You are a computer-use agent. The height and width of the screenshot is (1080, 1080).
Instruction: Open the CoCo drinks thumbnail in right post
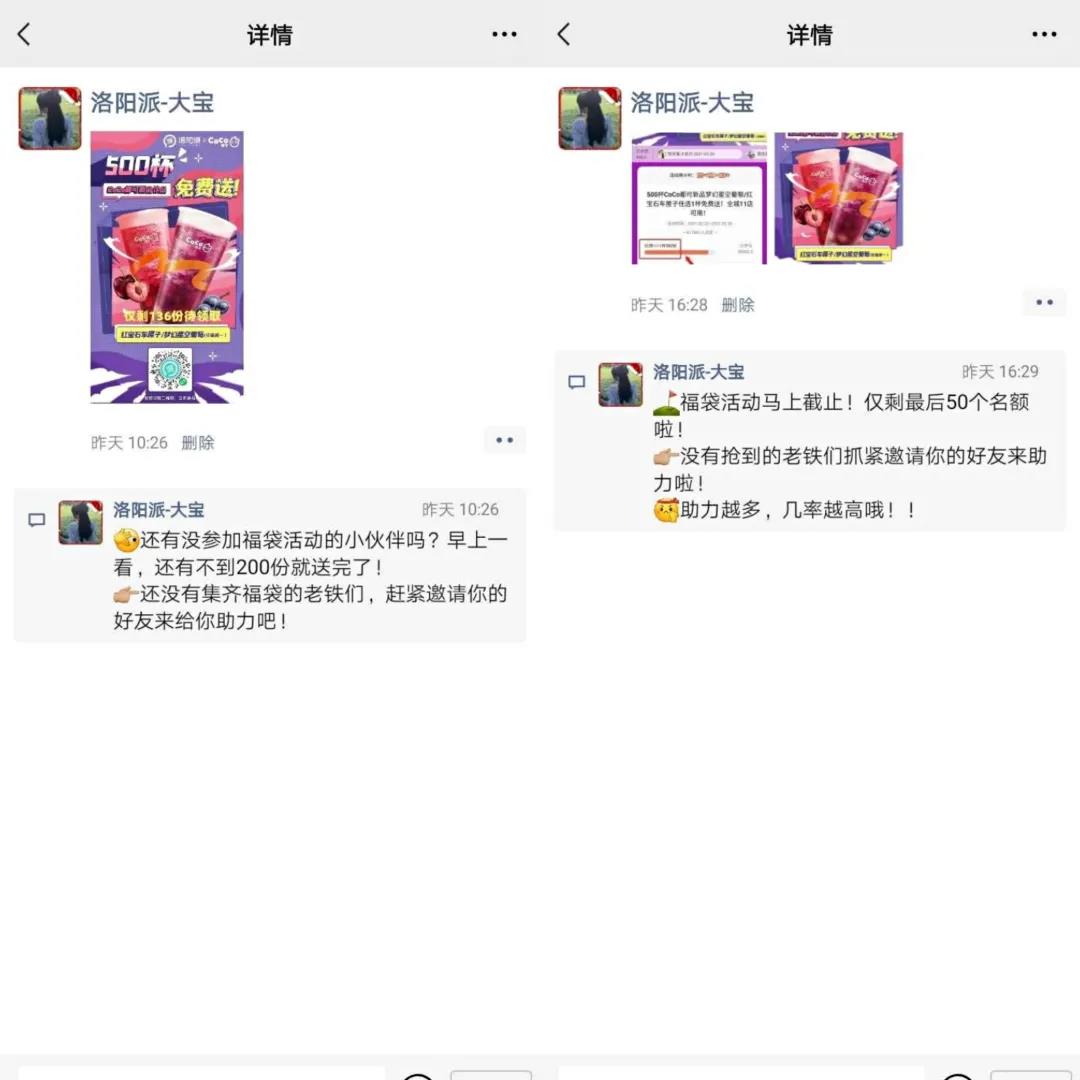(838, 198)
